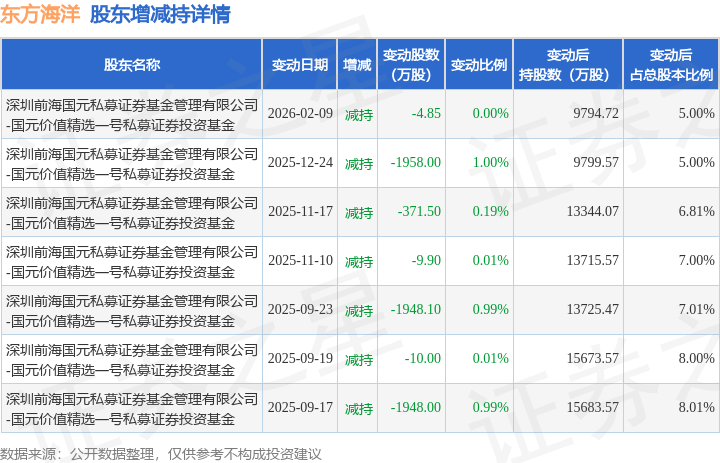Image resolution: width=720 pixels, height=463 pixels.
Task: Click the -1948.10 share change value
Action: click(416, 310)
